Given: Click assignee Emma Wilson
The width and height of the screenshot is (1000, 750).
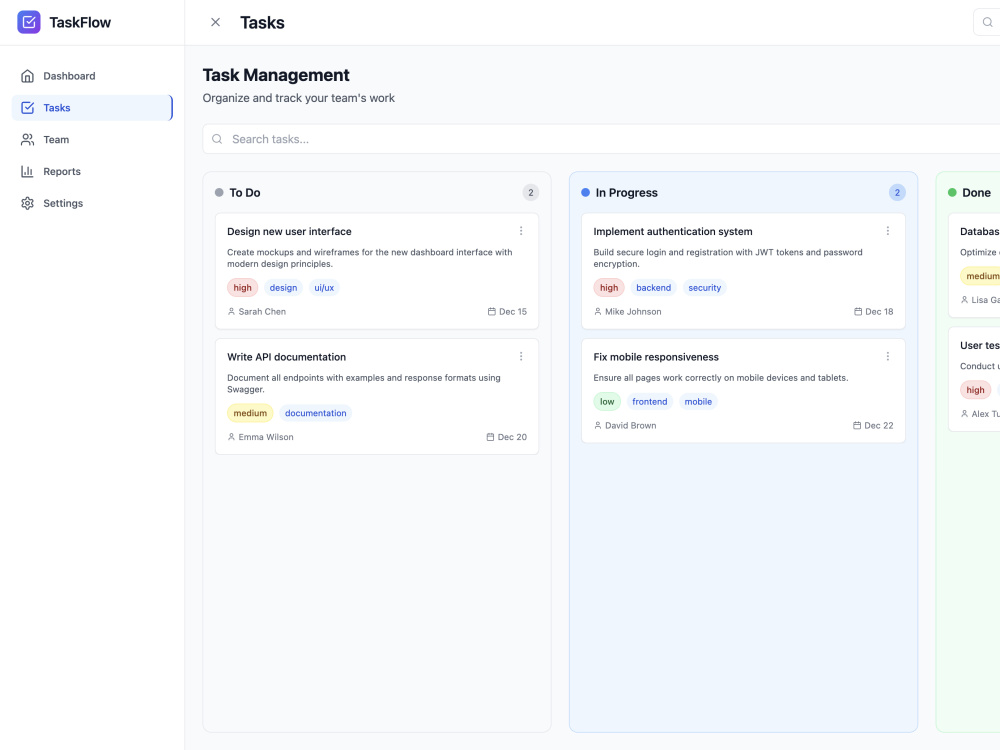Looking at the screenshot, I should [266, 438].
